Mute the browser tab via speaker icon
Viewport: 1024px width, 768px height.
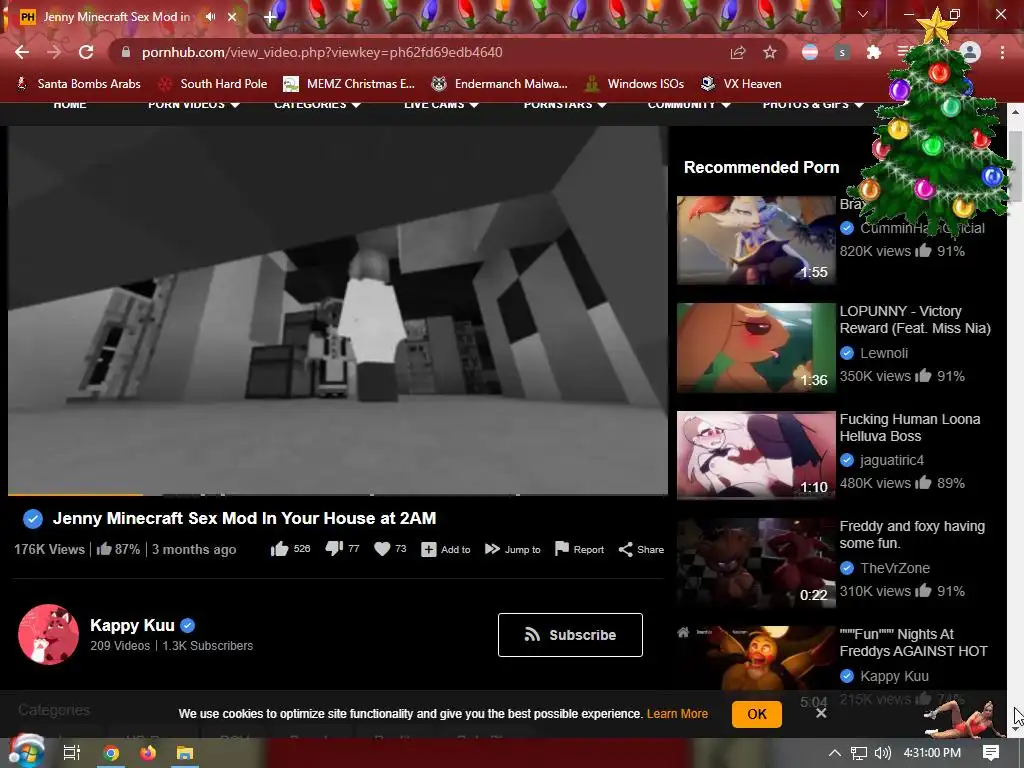click(210, 17)
